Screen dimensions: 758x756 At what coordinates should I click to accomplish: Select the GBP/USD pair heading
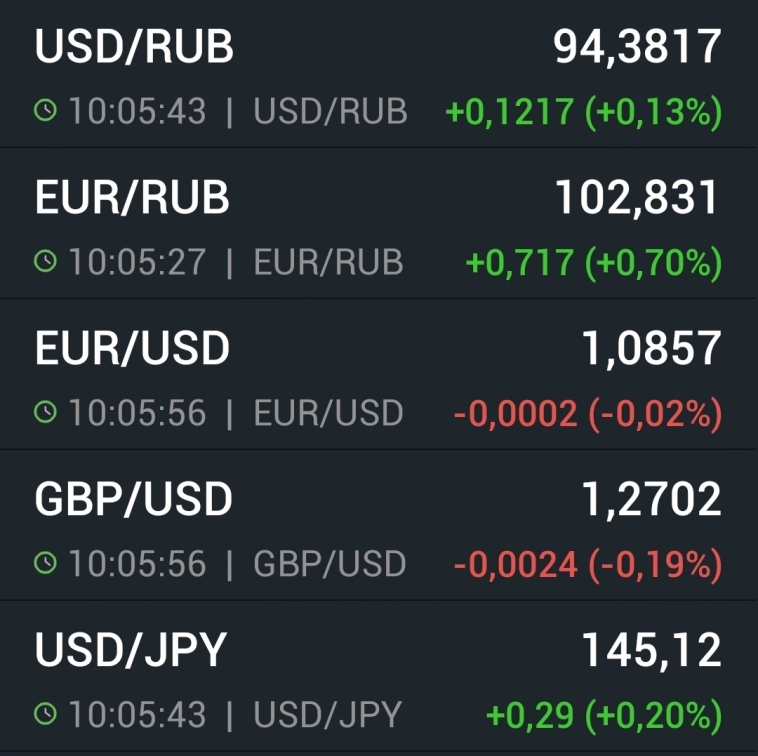pyautogui.click(x=133, y=499)
